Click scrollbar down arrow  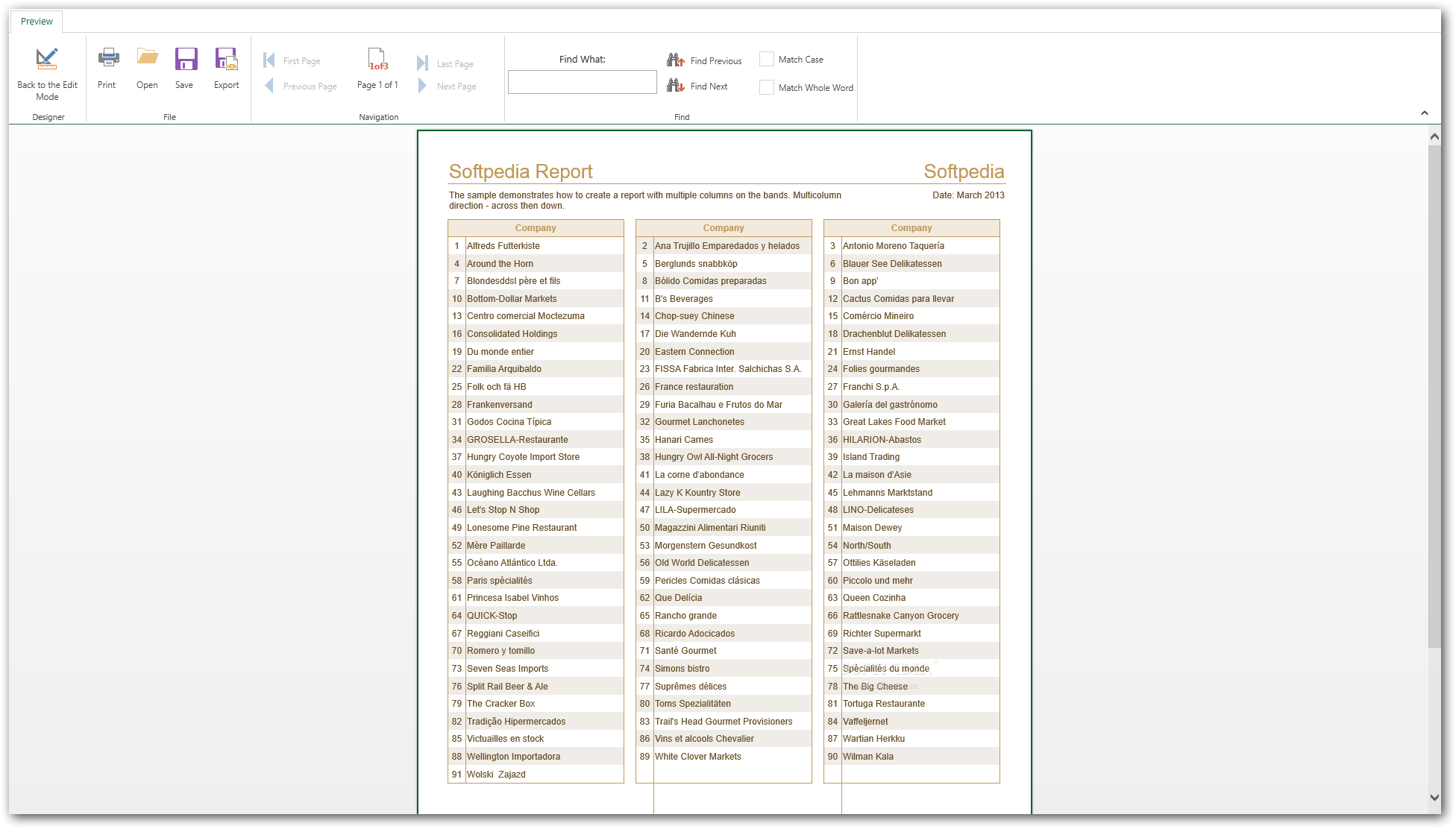point(1434,797)
